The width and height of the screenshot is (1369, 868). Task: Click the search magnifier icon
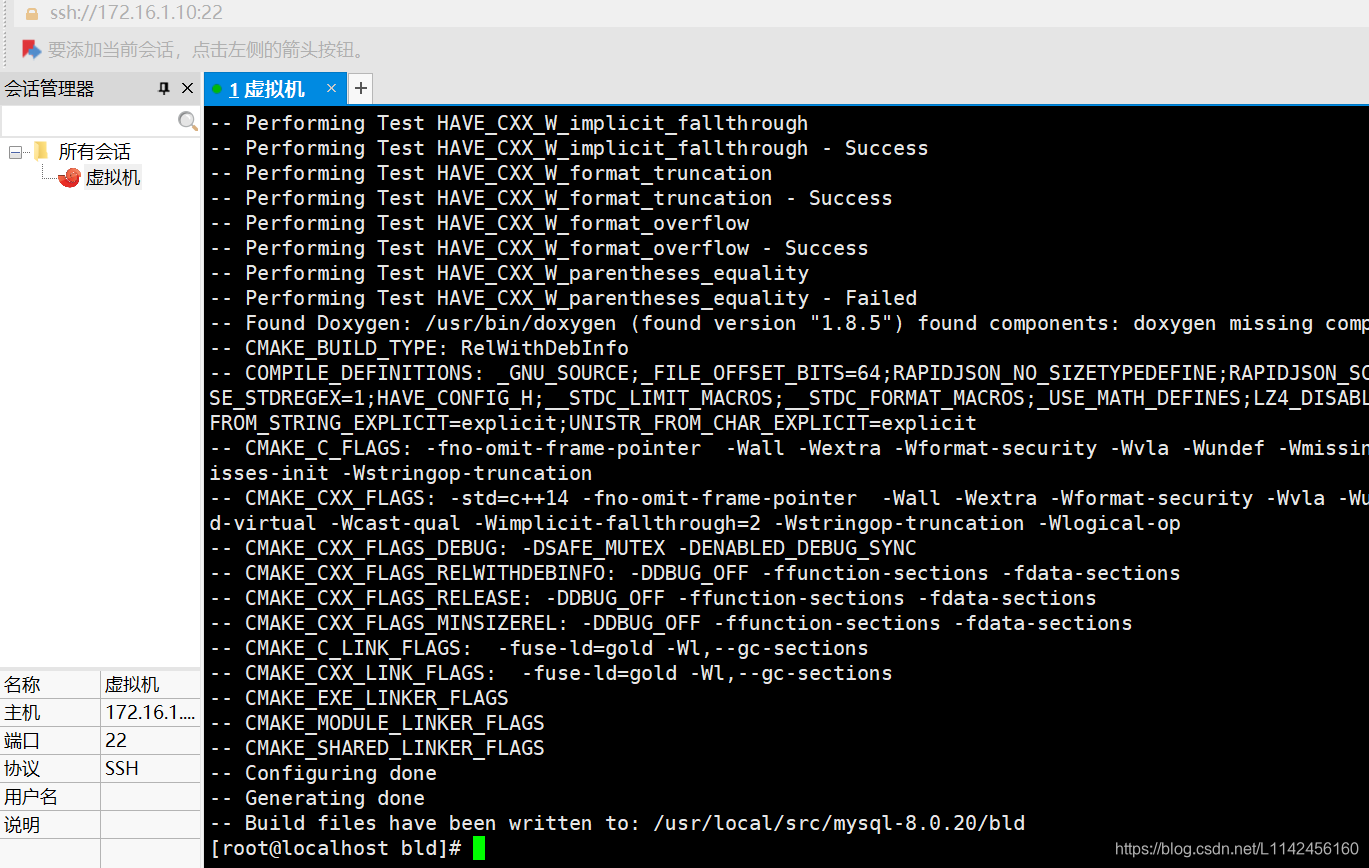tap(187, 121)
